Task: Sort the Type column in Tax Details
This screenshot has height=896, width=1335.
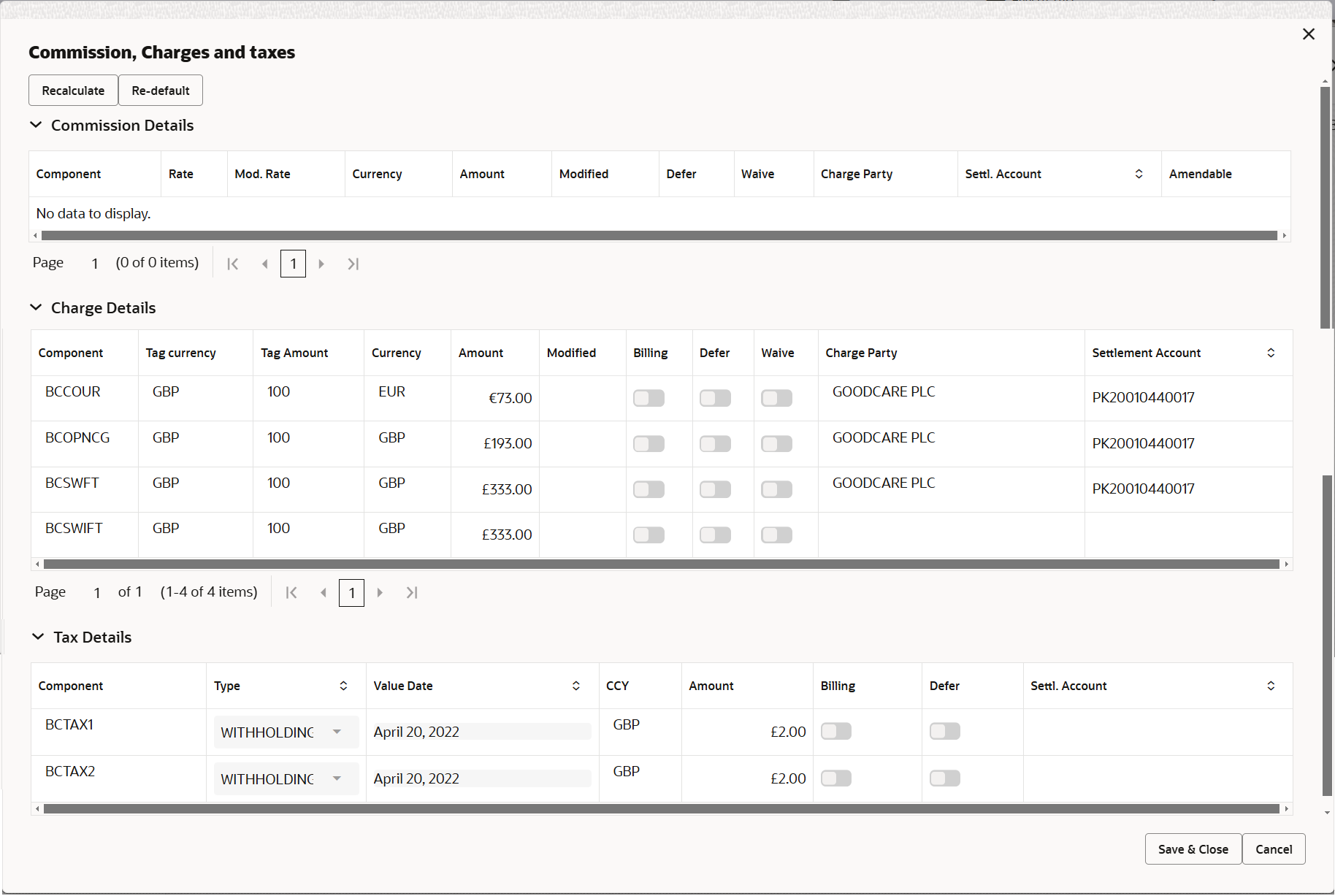Action: pos(343,685)
